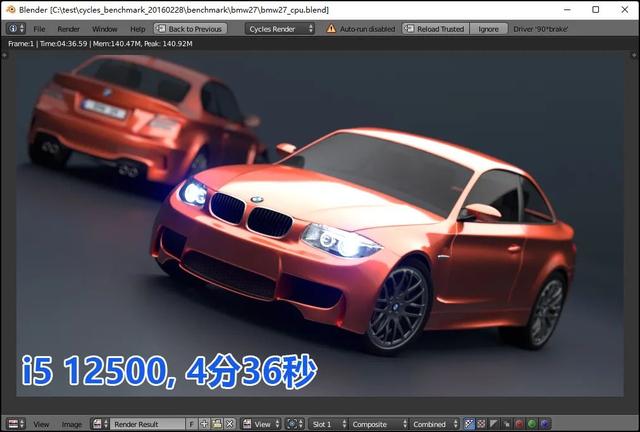Open the Slot 1 render slot dropdown
Viewport: 640px width, 432px height.
click(329, 424)
